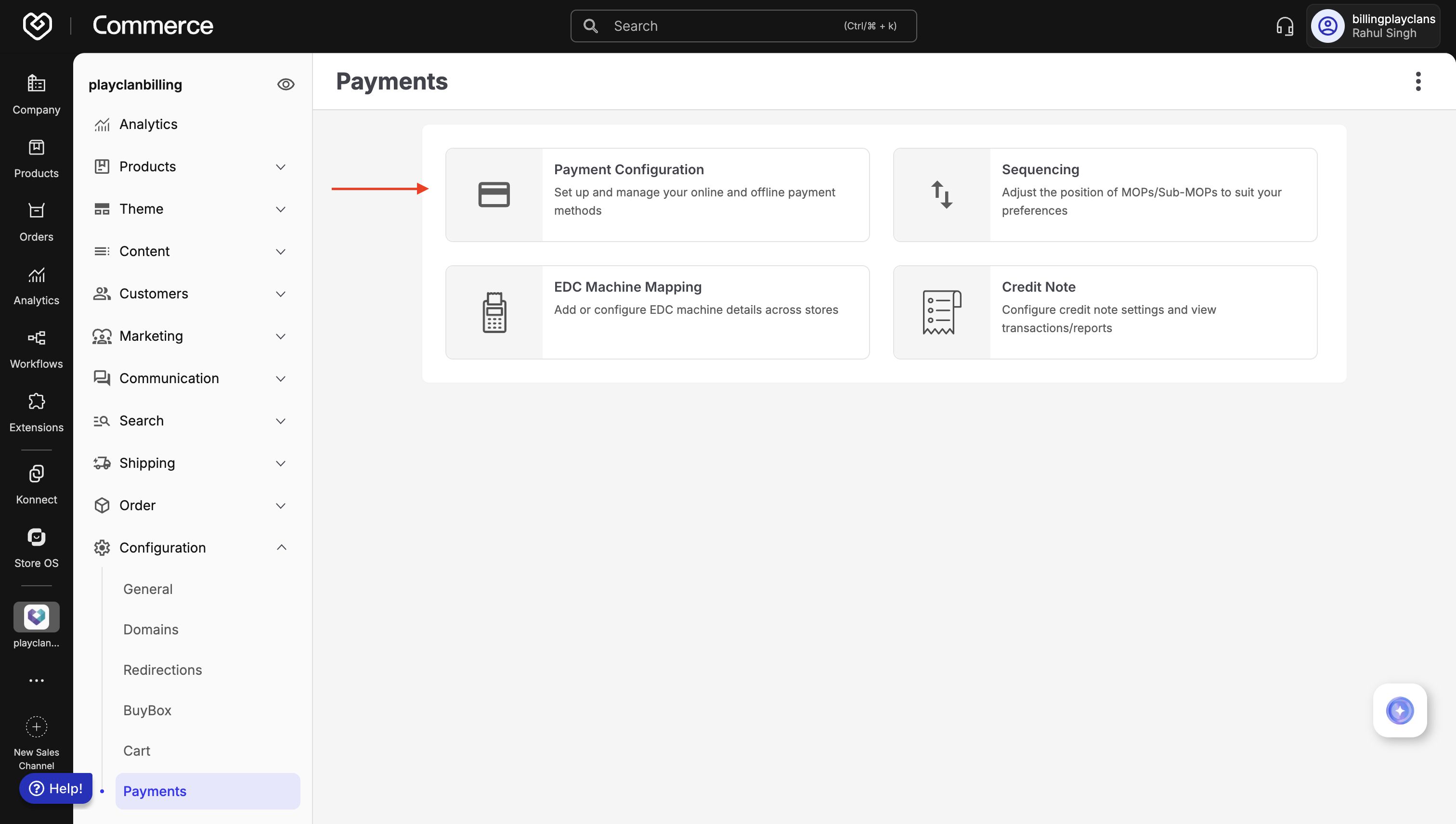Select Cart under Configuration
Image resolution: width=1456 pixels, height=824 pixels.
[x=136, y=750]
